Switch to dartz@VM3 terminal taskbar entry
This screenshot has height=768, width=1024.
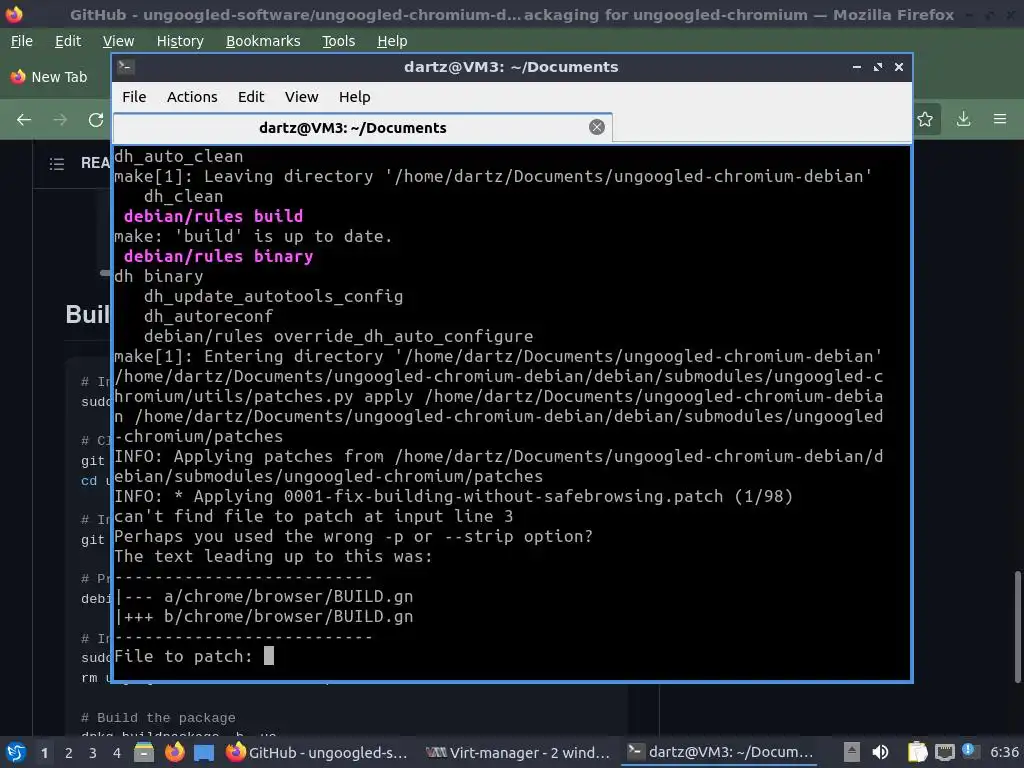pos(720,752)
